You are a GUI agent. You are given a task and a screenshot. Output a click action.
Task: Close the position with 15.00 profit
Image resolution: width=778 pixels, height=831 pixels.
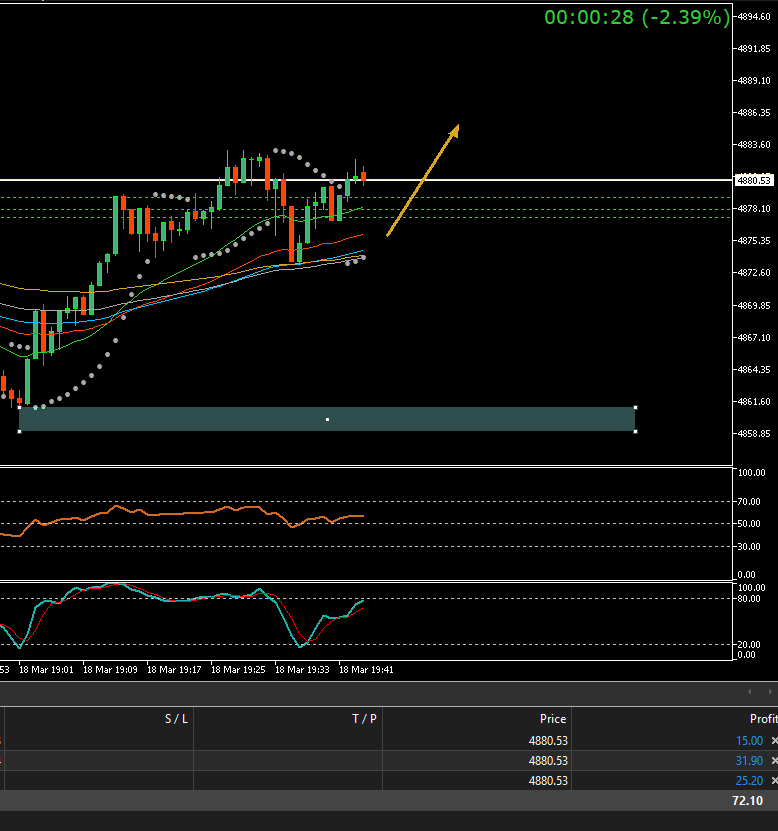[x=773, y=741]
